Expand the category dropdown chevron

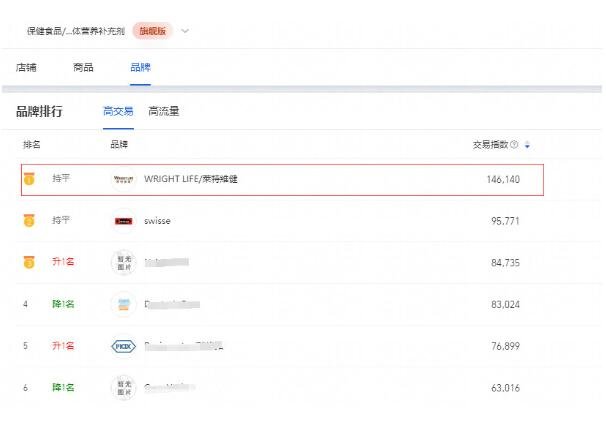pos(185,31)
